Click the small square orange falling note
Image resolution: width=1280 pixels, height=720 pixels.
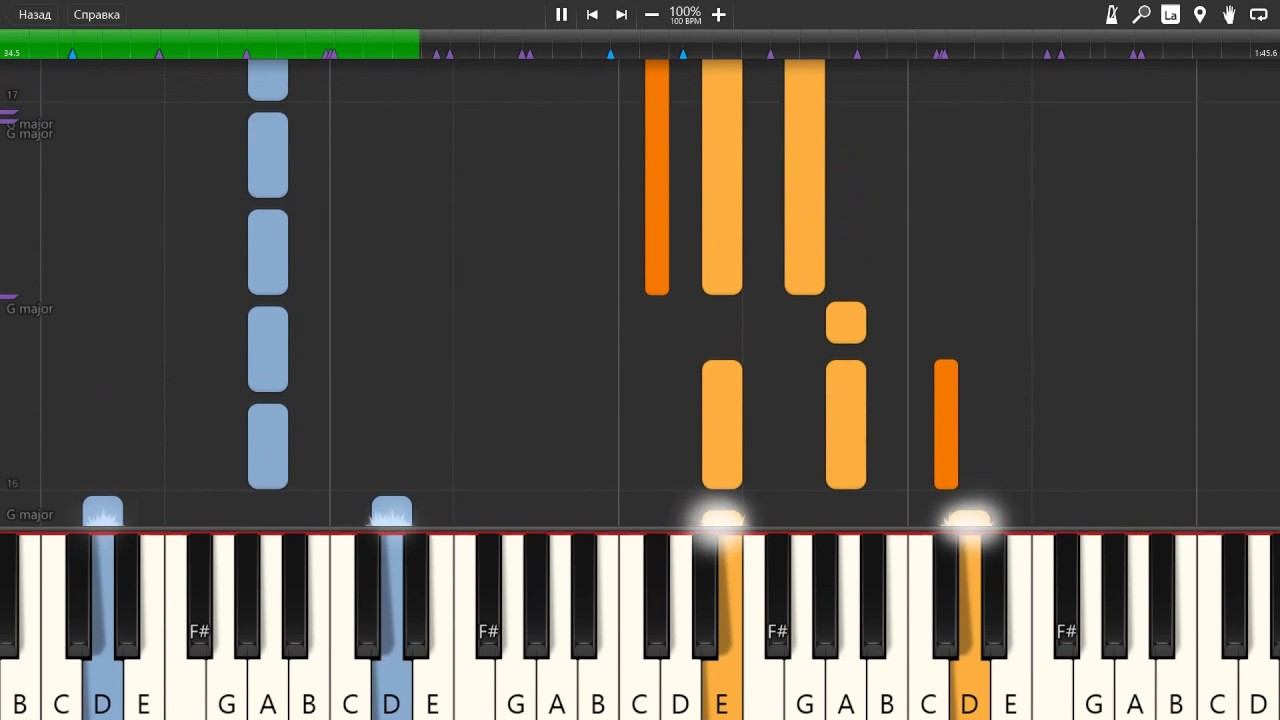coord(846,323)
